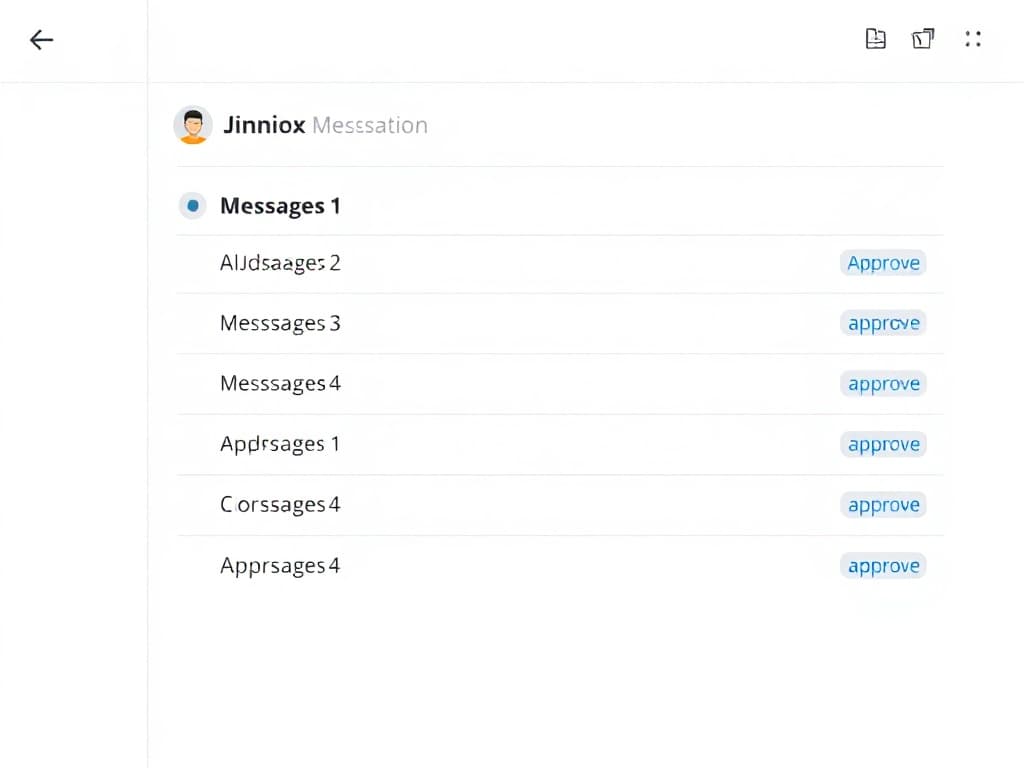The image size is (1024, 768).
Task: Approve the Messsages 4 row
Action: (x=883, y=384)
